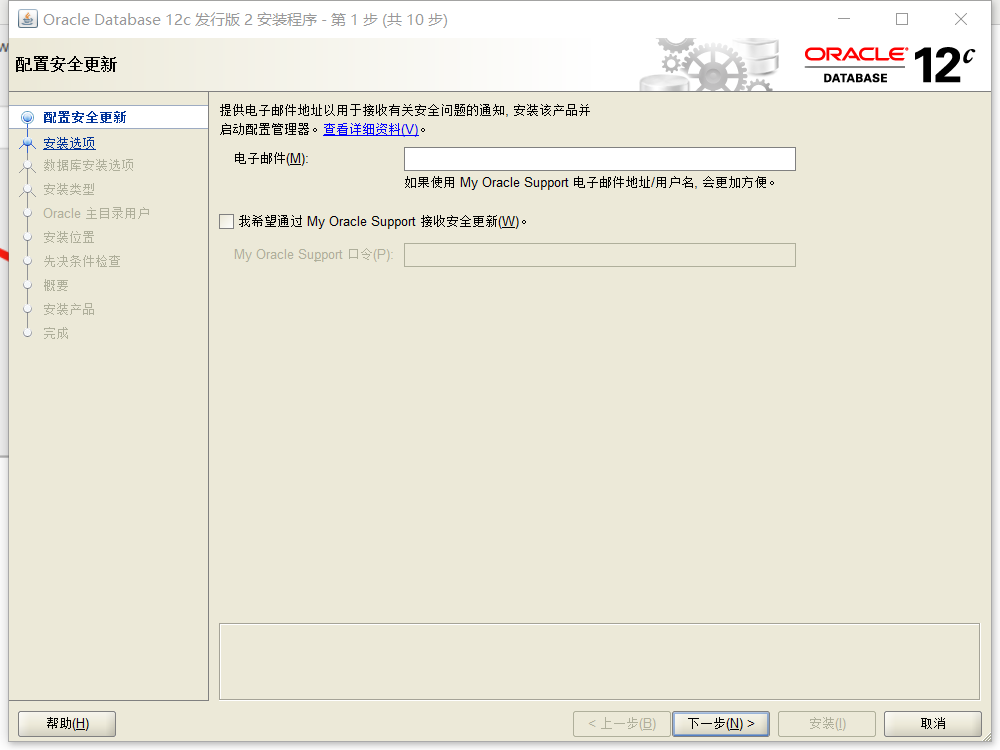The height and width of the screenshot is (750, 1000).
Task: Click the hint text below email field
Action: [589, 182]
